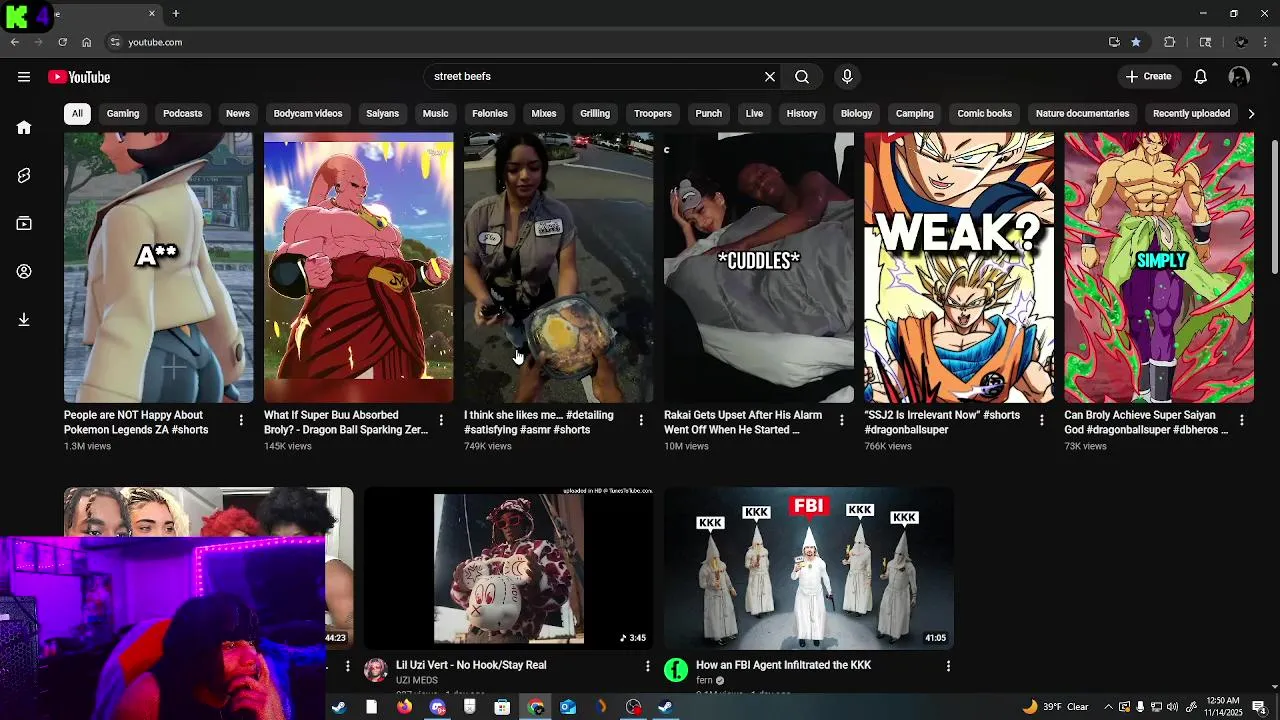
Task: Go to the YouTube logo home link
Action: pyautogui.click(x=79, y=77)
